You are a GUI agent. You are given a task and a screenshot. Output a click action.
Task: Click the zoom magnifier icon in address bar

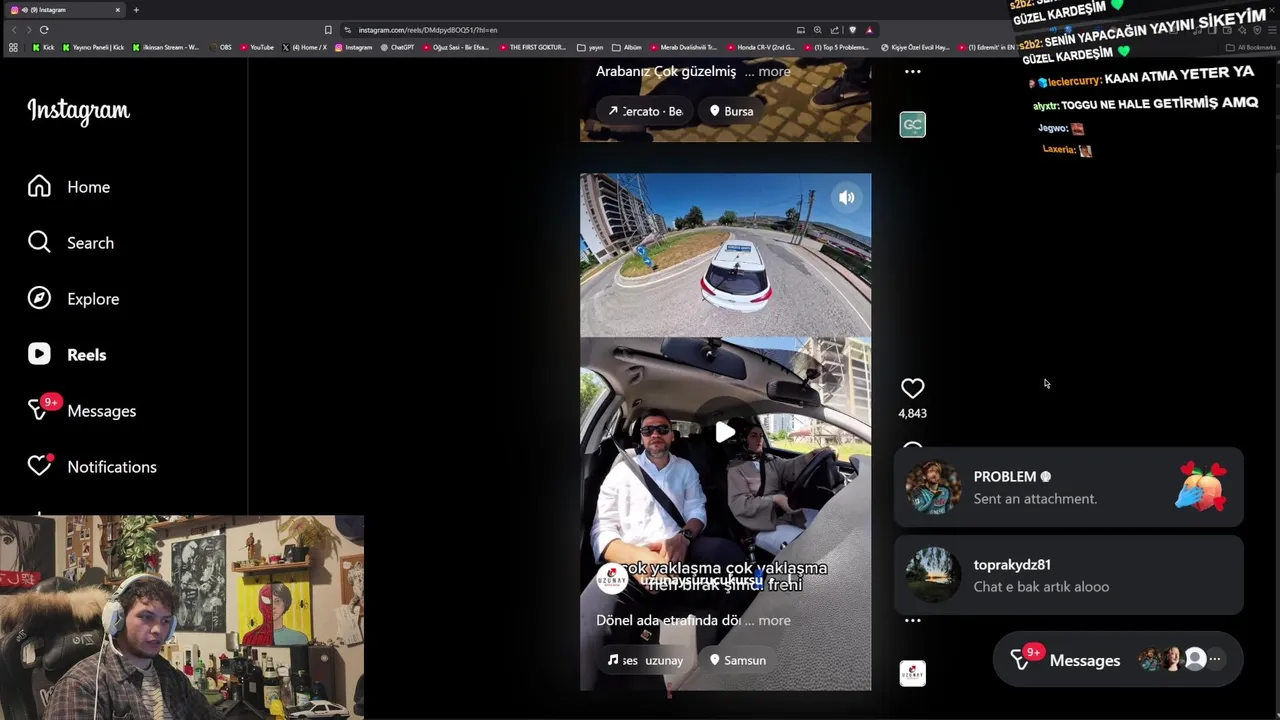click(817, 30)
